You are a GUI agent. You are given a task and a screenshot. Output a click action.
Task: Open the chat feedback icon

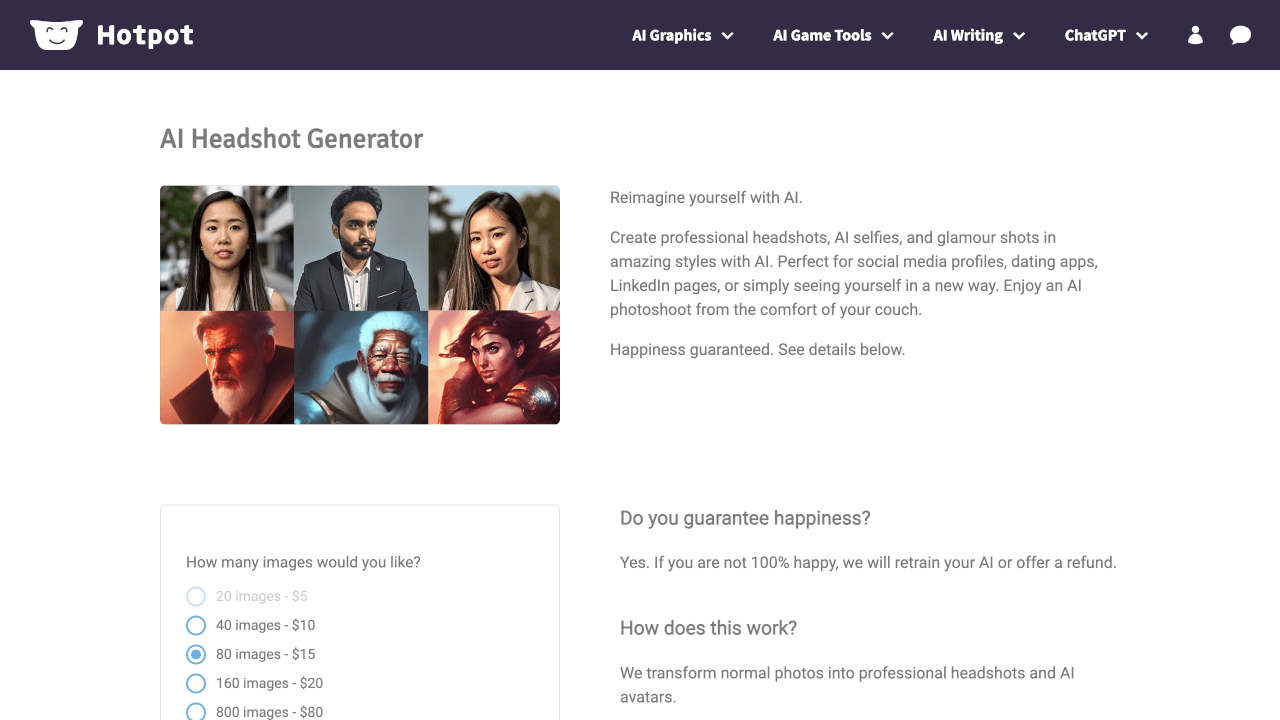[x=1240, y=35]
